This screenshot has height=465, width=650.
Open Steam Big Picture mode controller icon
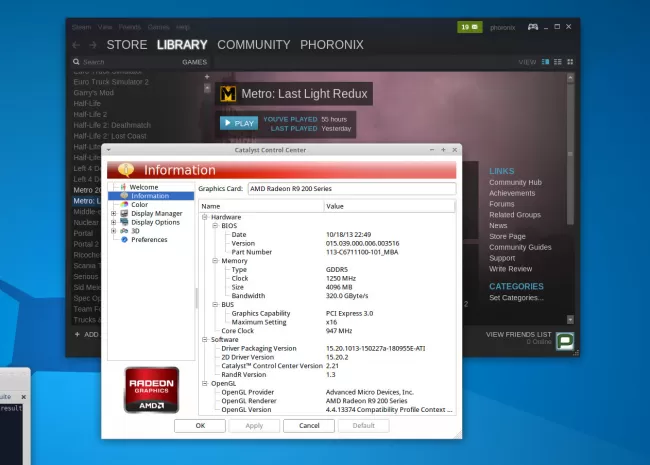(x=533, y=27)
